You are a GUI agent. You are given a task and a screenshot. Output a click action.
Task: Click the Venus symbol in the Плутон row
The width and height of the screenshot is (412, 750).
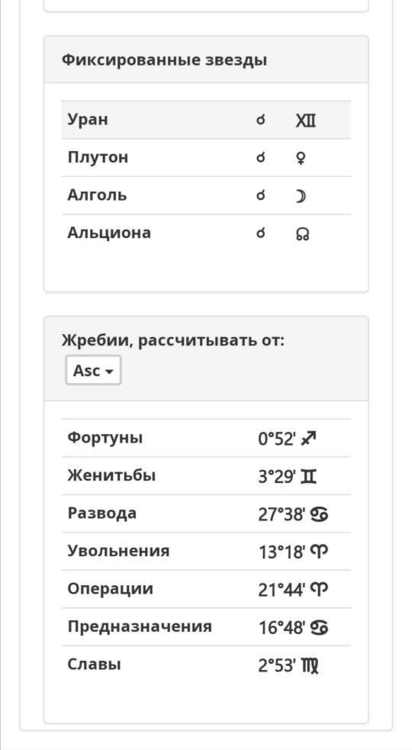click(301, 158)
